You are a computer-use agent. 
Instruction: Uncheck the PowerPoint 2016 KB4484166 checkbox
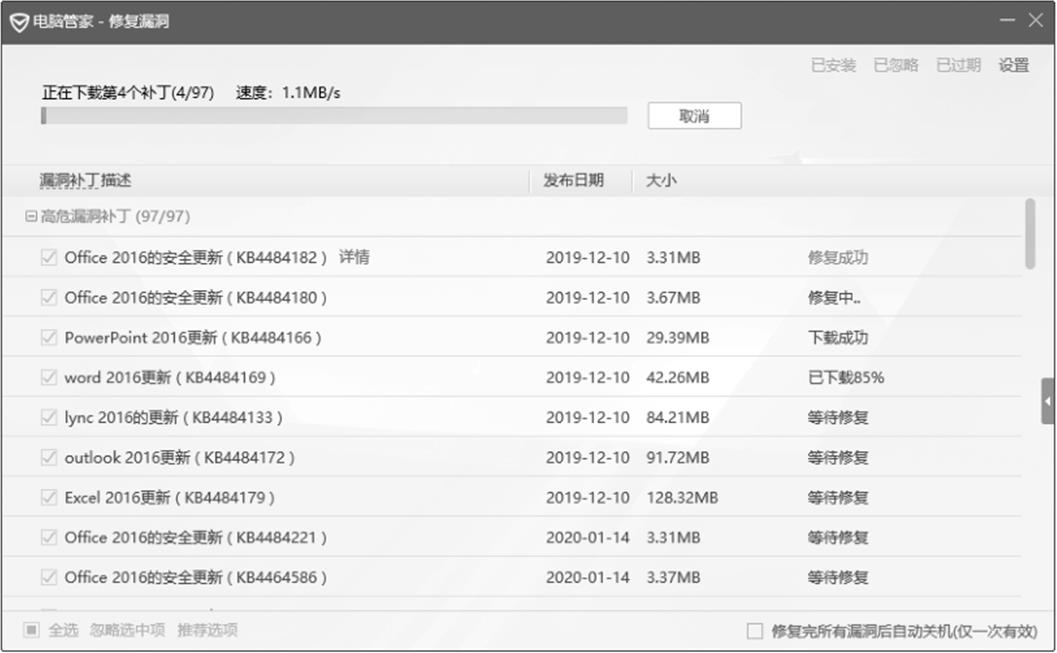click(x=48, y=337)
